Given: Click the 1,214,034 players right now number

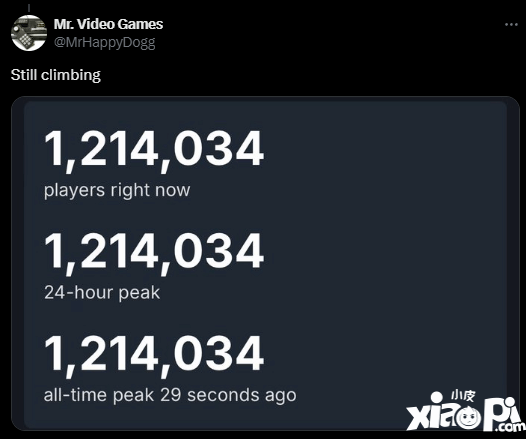Looking at the screenshot, I should pyautogui.click(x=154, y=150).
